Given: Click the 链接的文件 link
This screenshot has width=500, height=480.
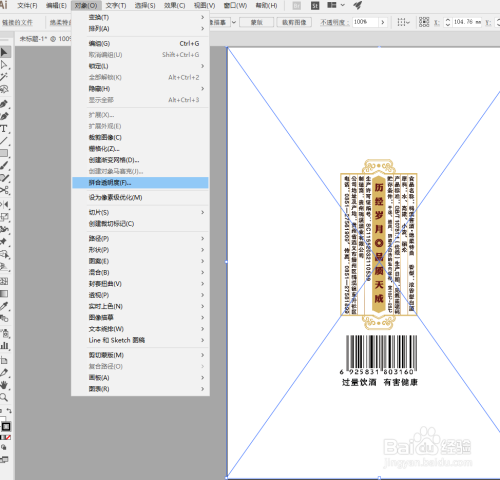Looking at the screenshot, I should point(17,22).
